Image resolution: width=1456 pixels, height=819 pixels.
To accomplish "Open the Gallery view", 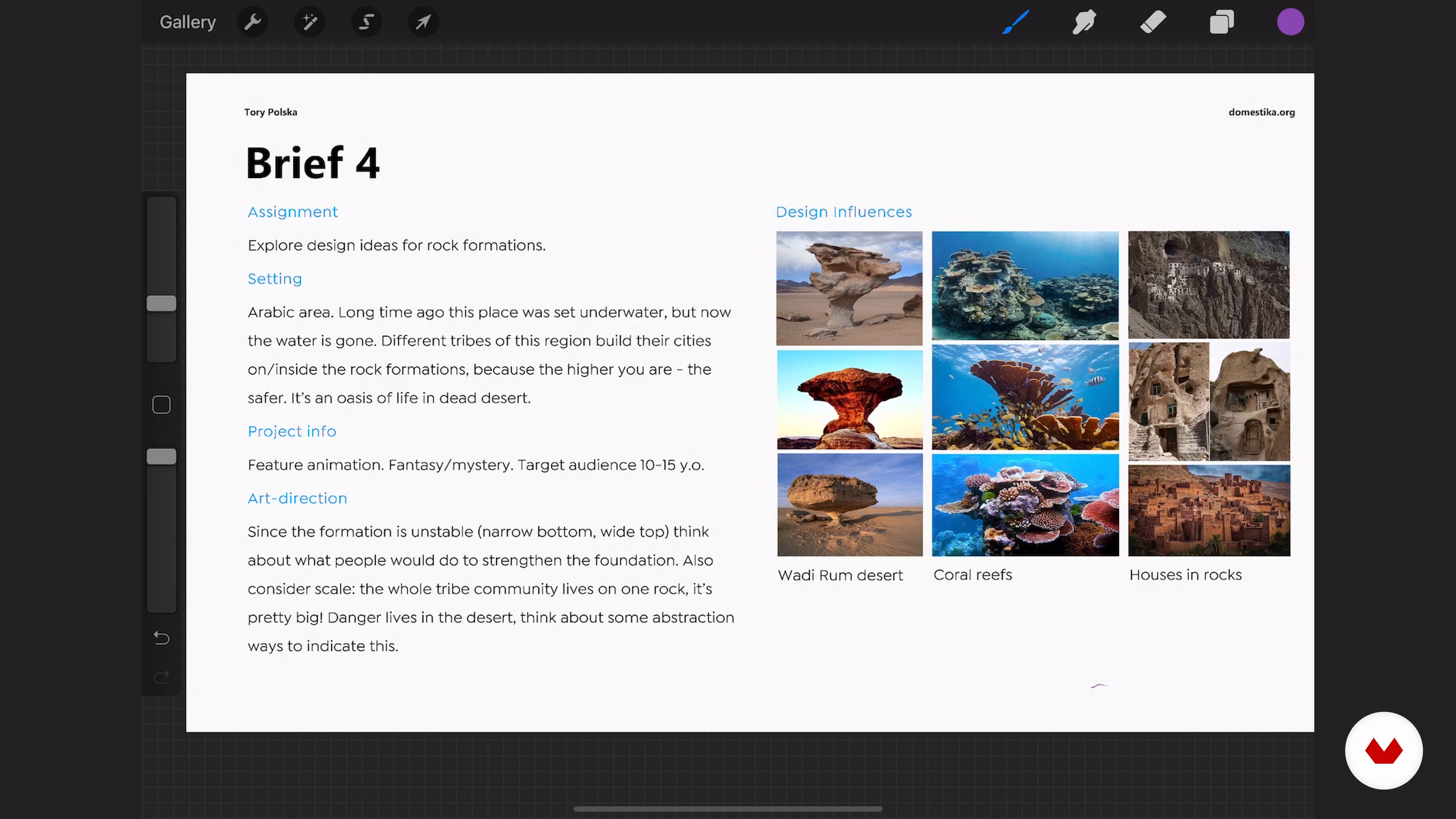I will click(x=188, y=22).
